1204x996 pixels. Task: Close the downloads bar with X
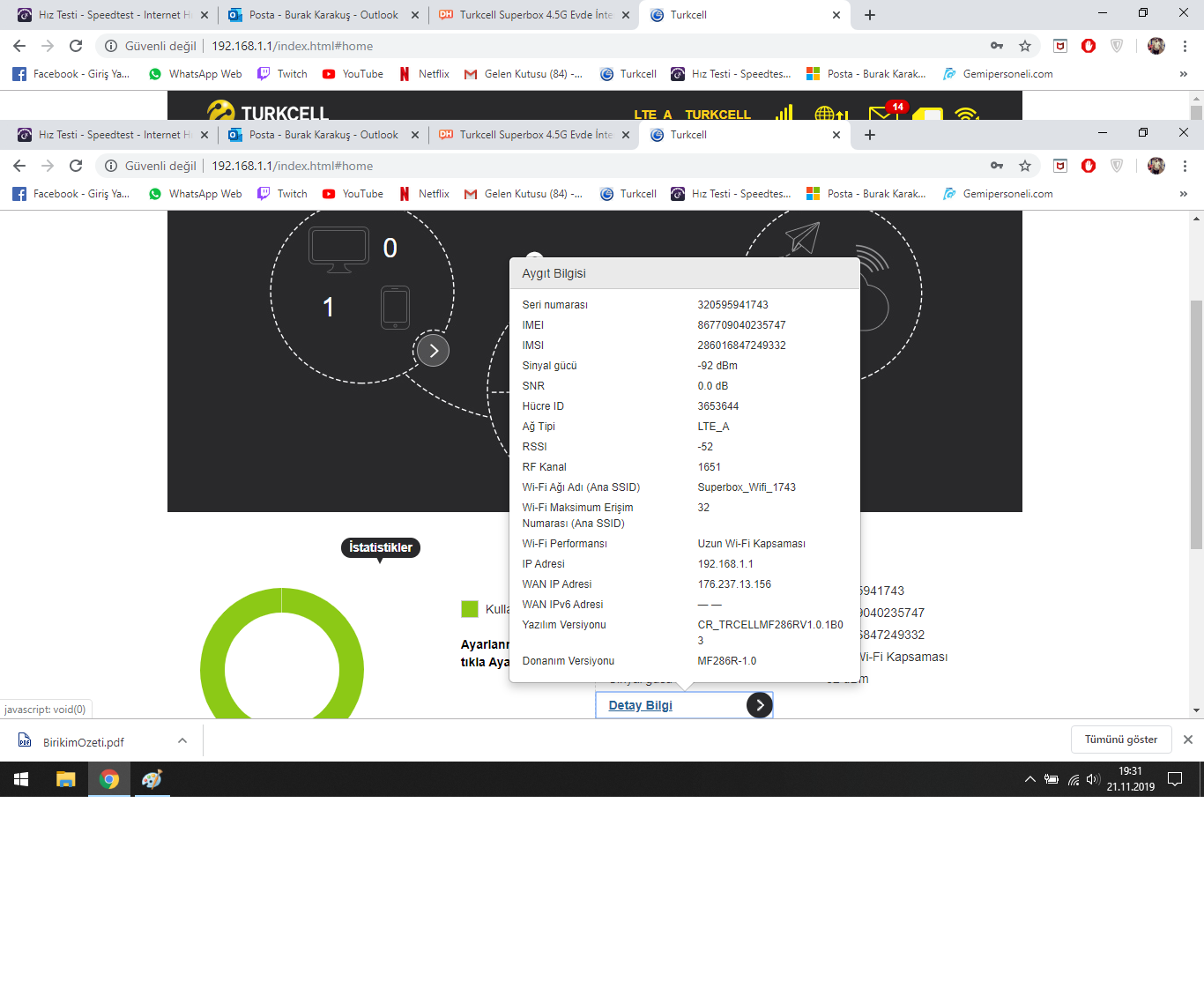coord(1187,740)
